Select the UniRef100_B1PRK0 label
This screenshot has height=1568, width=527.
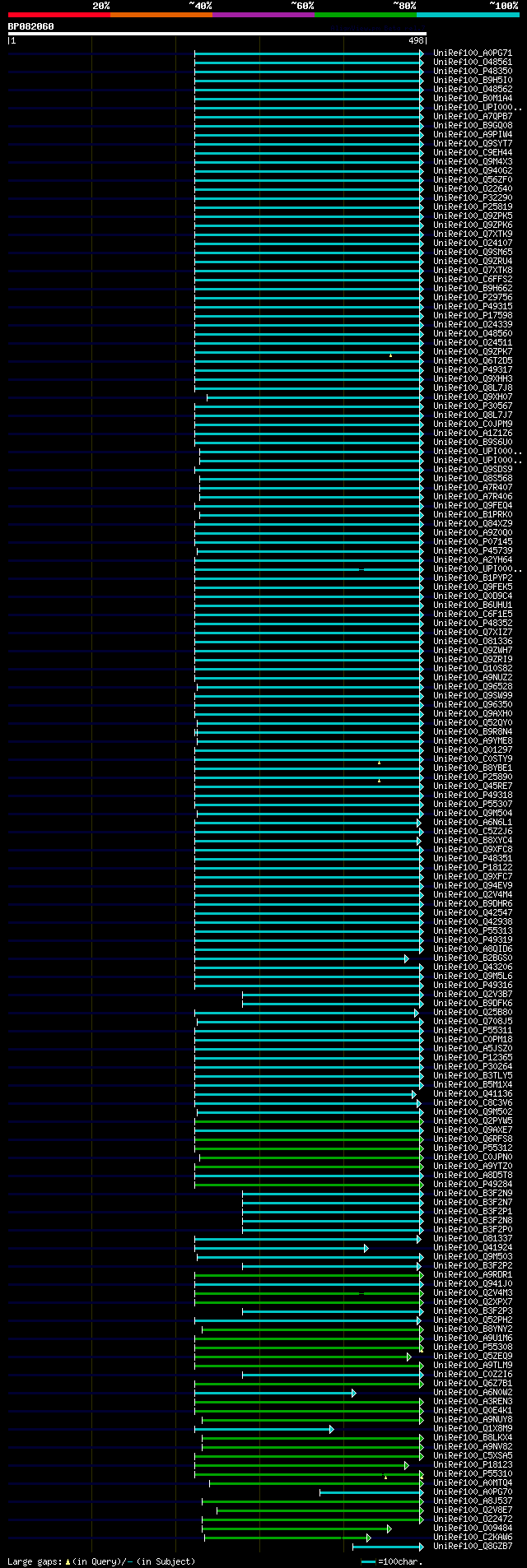pos(473,514)
